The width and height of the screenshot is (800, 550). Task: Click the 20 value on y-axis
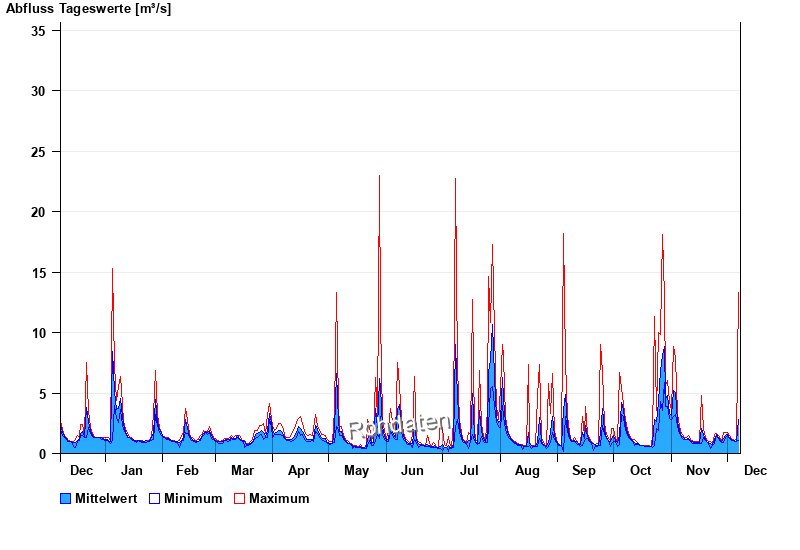coord(40,212)
